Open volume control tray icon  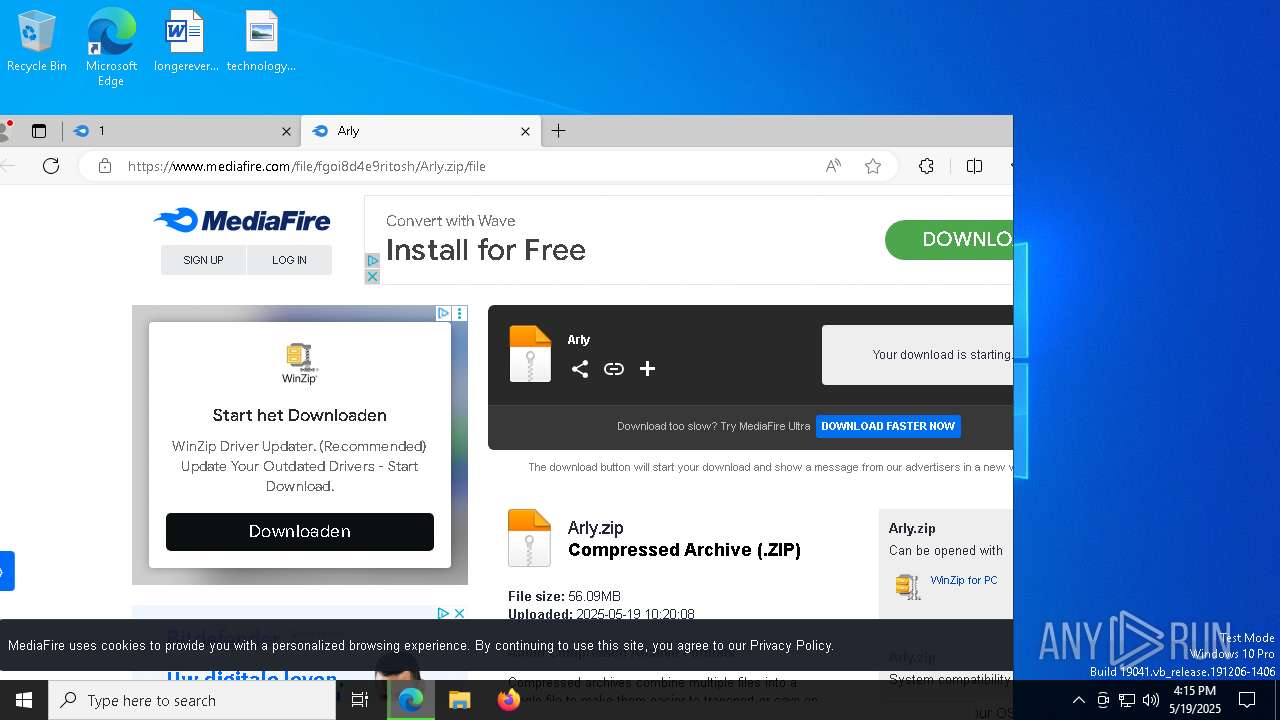click(1151, 700)
